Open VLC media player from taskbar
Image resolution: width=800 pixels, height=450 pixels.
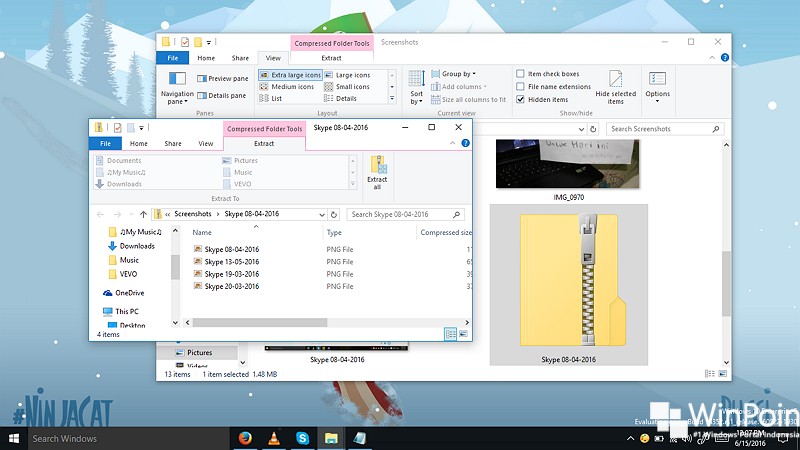[274, 438]
